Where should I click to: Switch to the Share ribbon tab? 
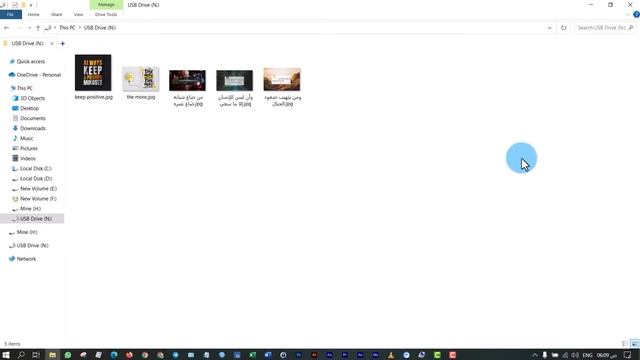(x=56, y=14)
